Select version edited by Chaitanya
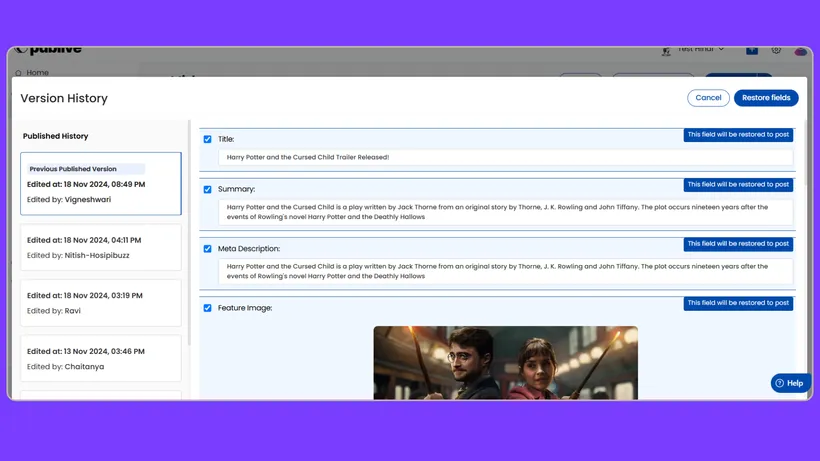The height and width of the screenshot is (461, 820). 101,359
